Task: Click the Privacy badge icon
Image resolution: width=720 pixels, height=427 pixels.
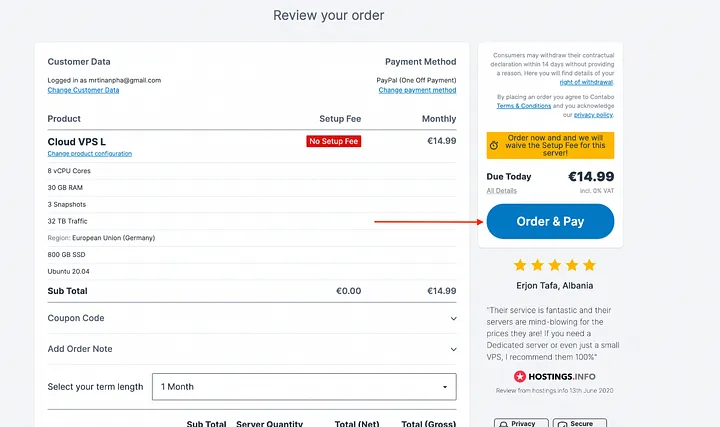Action: coord(504,424)
